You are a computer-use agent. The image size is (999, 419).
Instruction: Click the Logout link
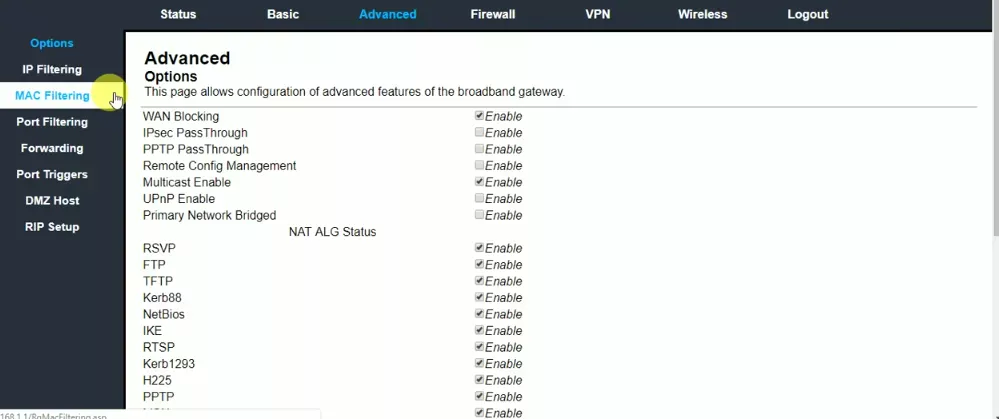coord(808,14)
